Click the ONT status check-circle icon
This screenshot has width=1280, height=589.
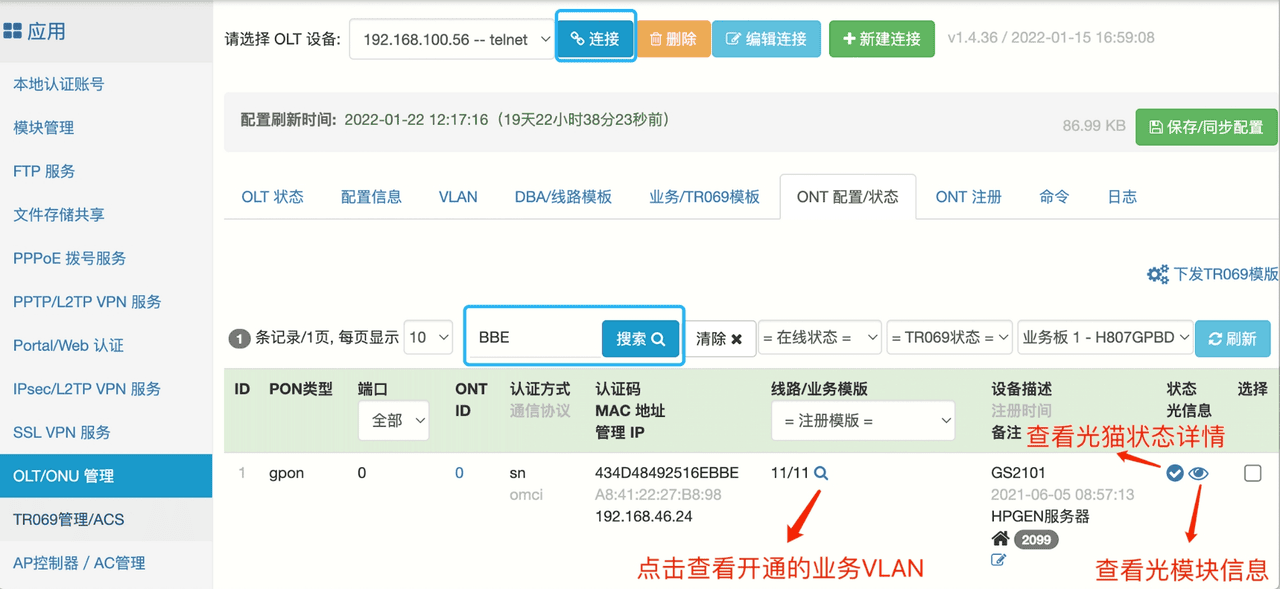pyautogui.click(x=1175, y=474)
